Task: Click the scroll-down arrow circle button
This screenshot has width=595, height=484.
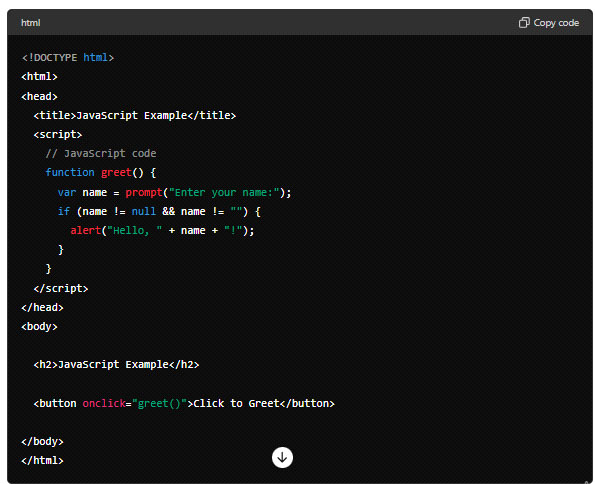Action: tap(282, 457)
